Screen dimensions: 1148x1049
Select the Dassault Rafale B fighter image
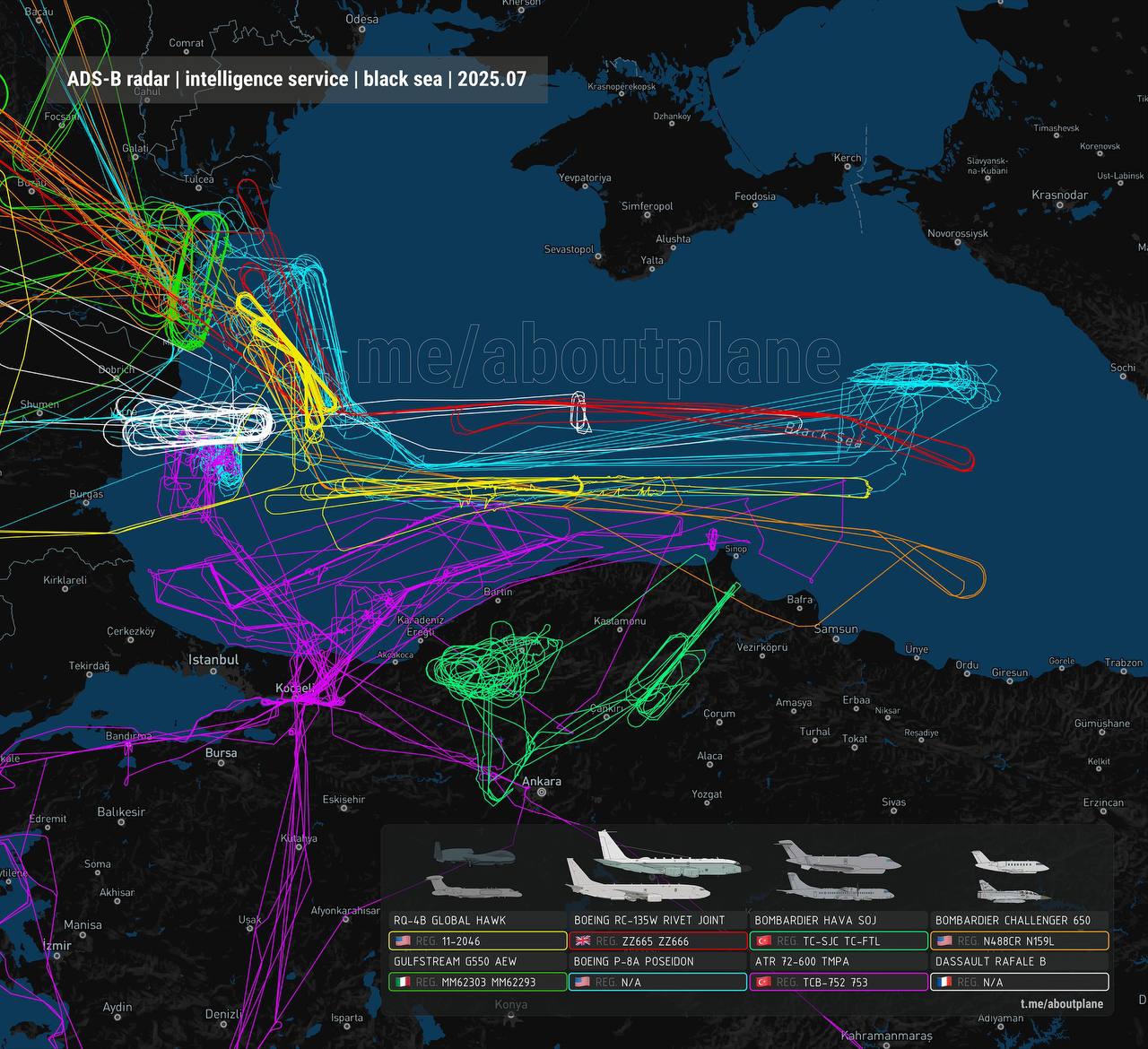click(1013, 891)
